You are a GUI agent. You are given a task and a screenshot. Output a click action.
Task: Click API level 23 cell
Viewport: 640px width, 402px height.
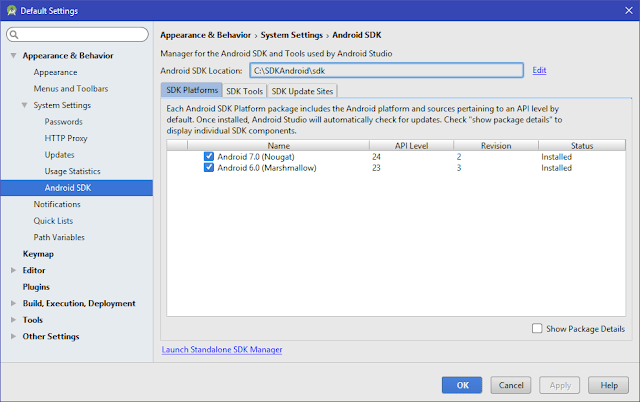click(x=376, y=168)
